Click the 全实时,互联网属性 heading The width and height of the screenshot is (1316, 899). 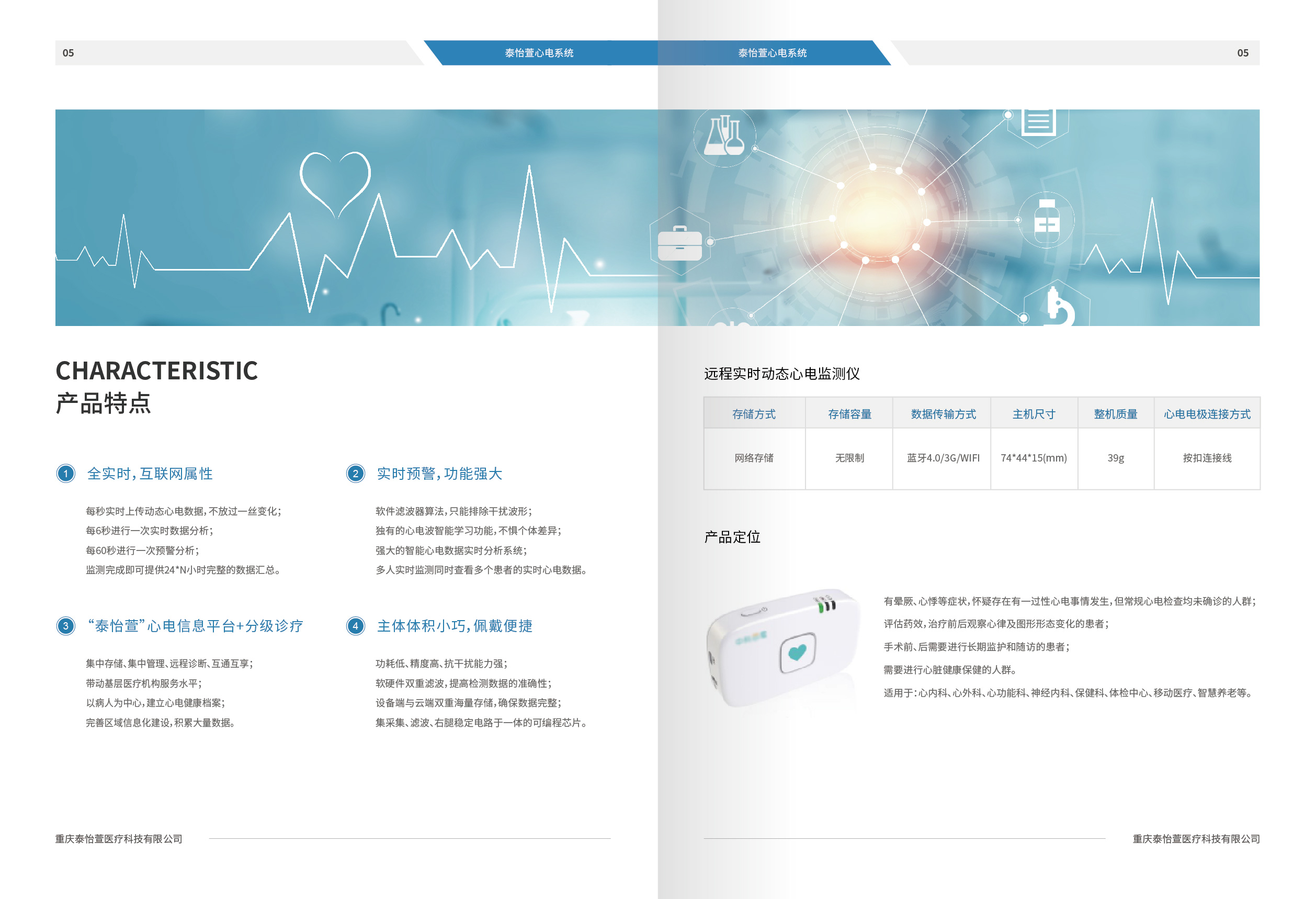pos(150,474)
